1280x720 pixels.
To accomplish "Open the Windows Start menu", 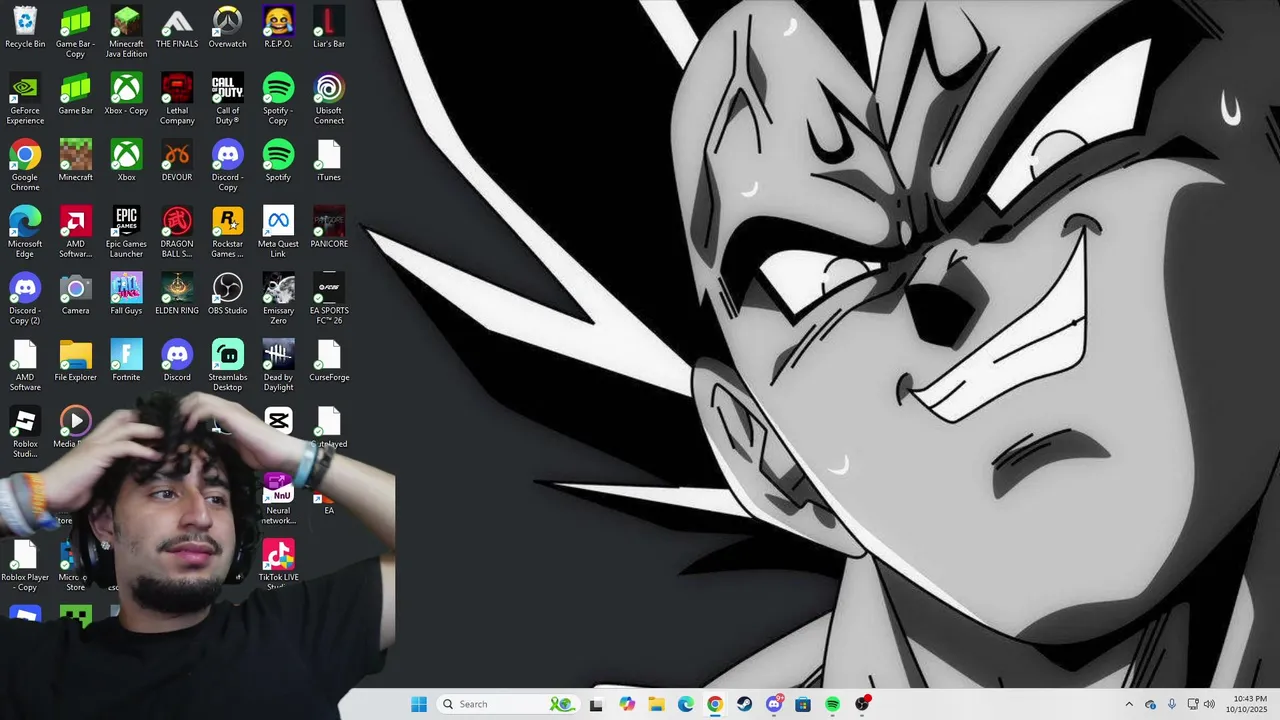I will [x=419, y=704].
